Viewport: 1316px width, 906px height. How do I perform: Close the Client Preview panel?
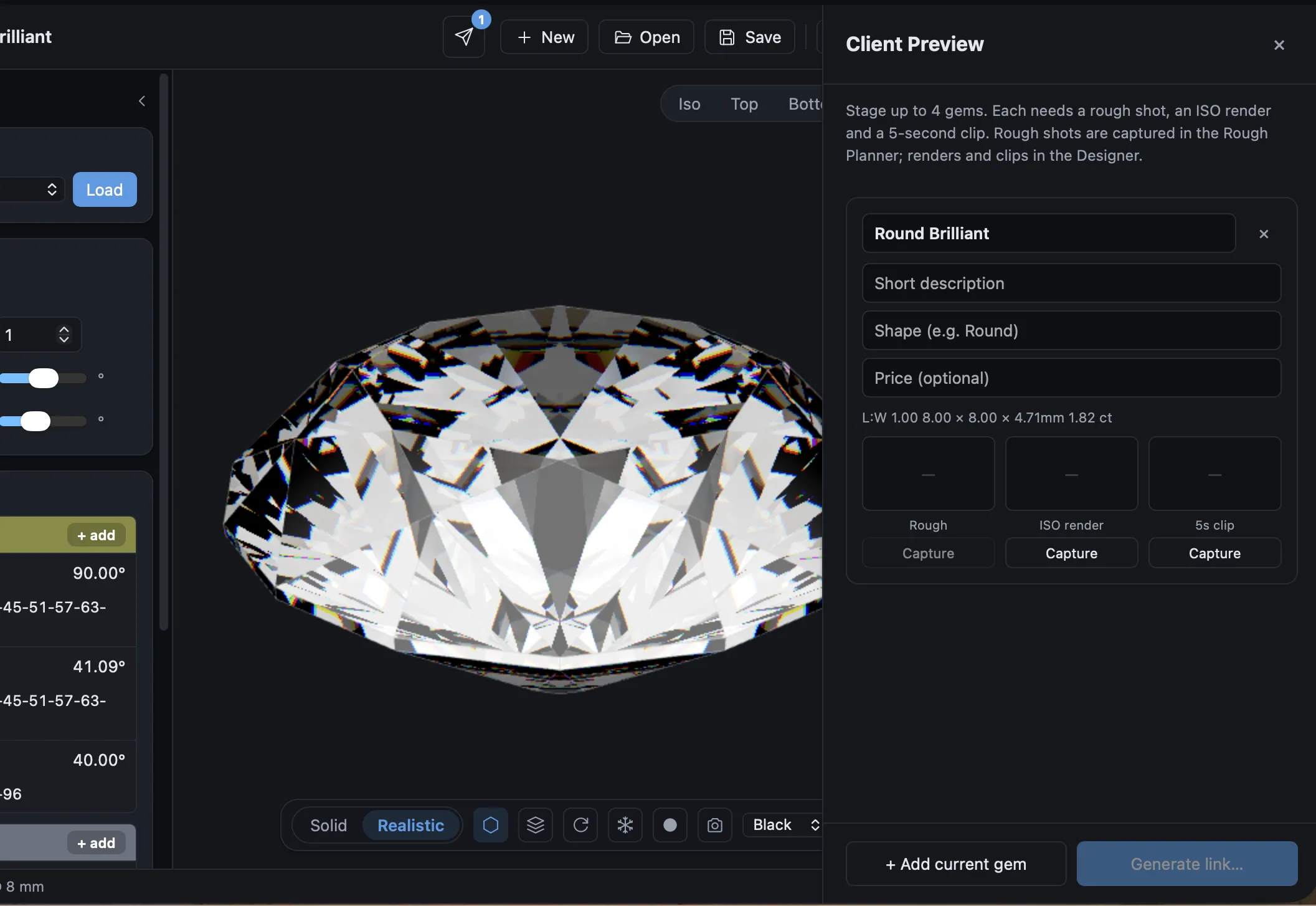(x=1279, y=45)
